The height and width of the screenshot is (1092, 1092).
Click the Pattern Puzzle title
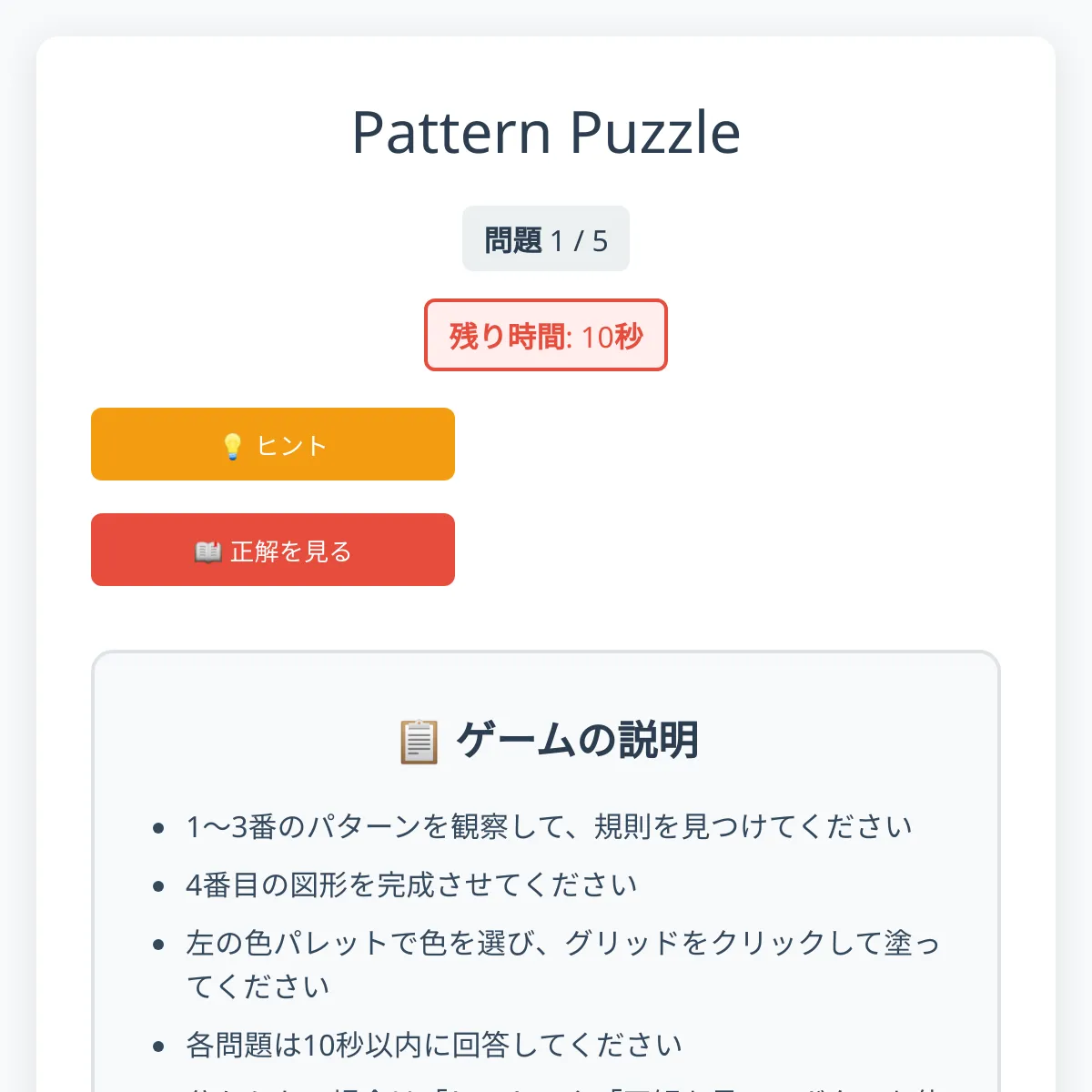click(x=546, y=133)
